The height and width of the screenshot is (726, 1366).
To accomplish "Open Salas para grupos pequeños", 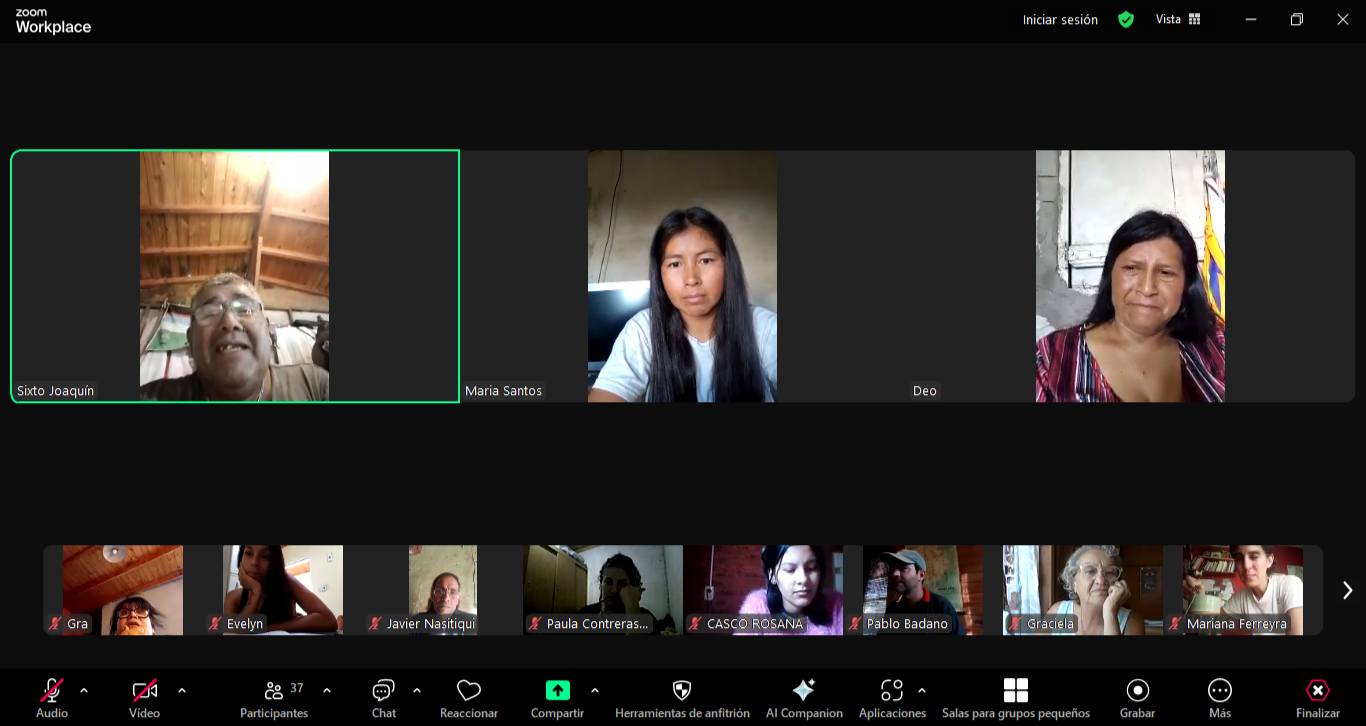I will 1015,692.
